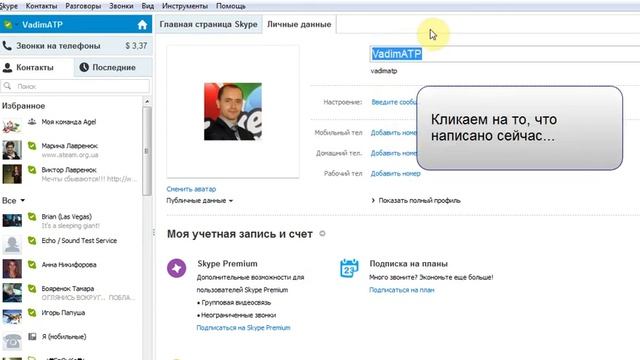
Task: Click Добавить номер for Рабочий тел
Action: click(396, 173)
